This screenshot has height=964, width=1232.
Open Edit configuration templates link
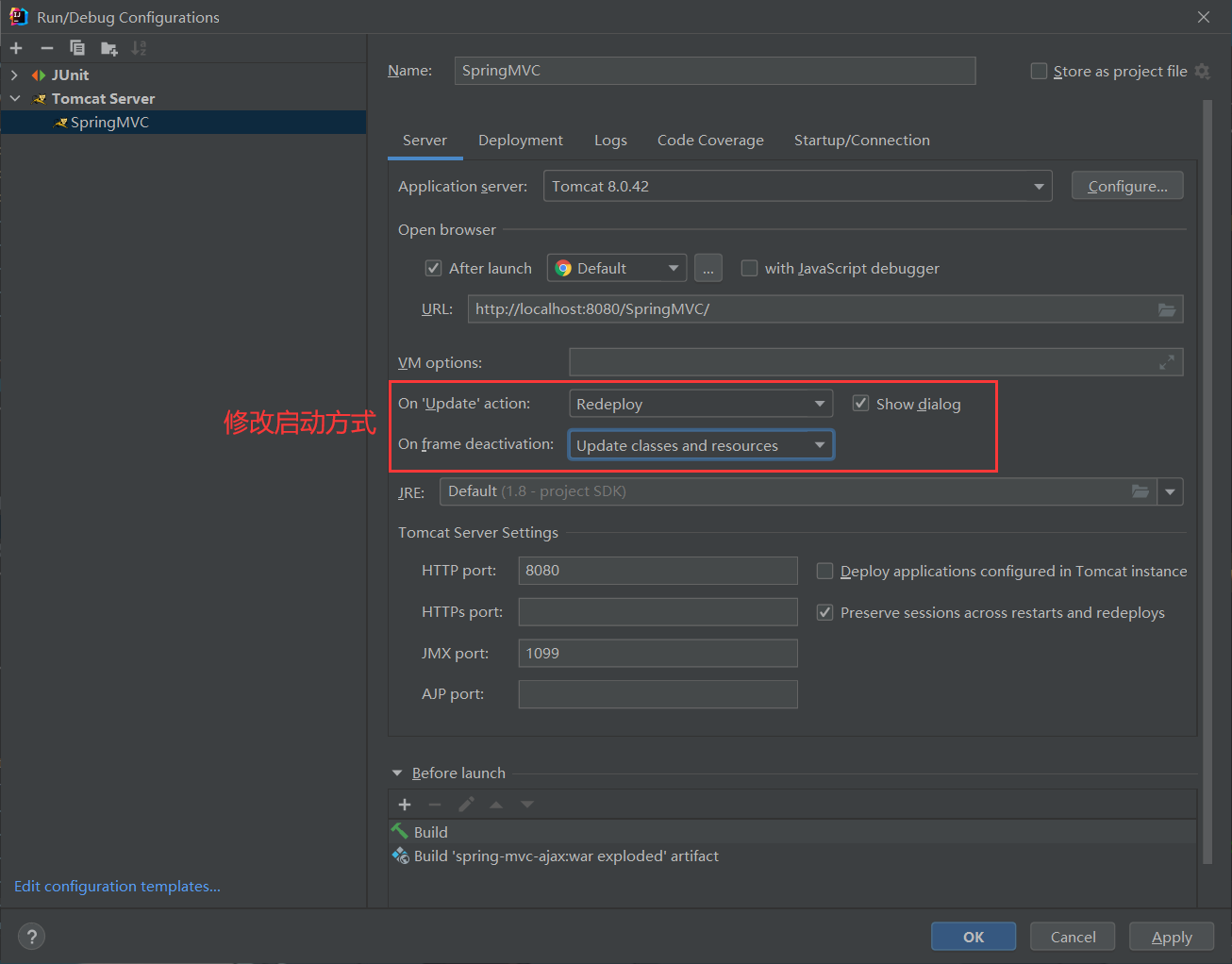coord(117,887)
